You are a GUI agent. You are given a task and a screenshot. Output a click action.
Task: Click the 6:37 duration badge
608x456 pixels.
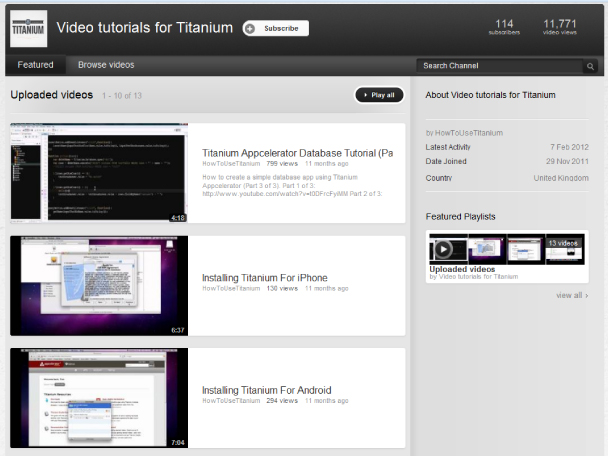(178, 330)
